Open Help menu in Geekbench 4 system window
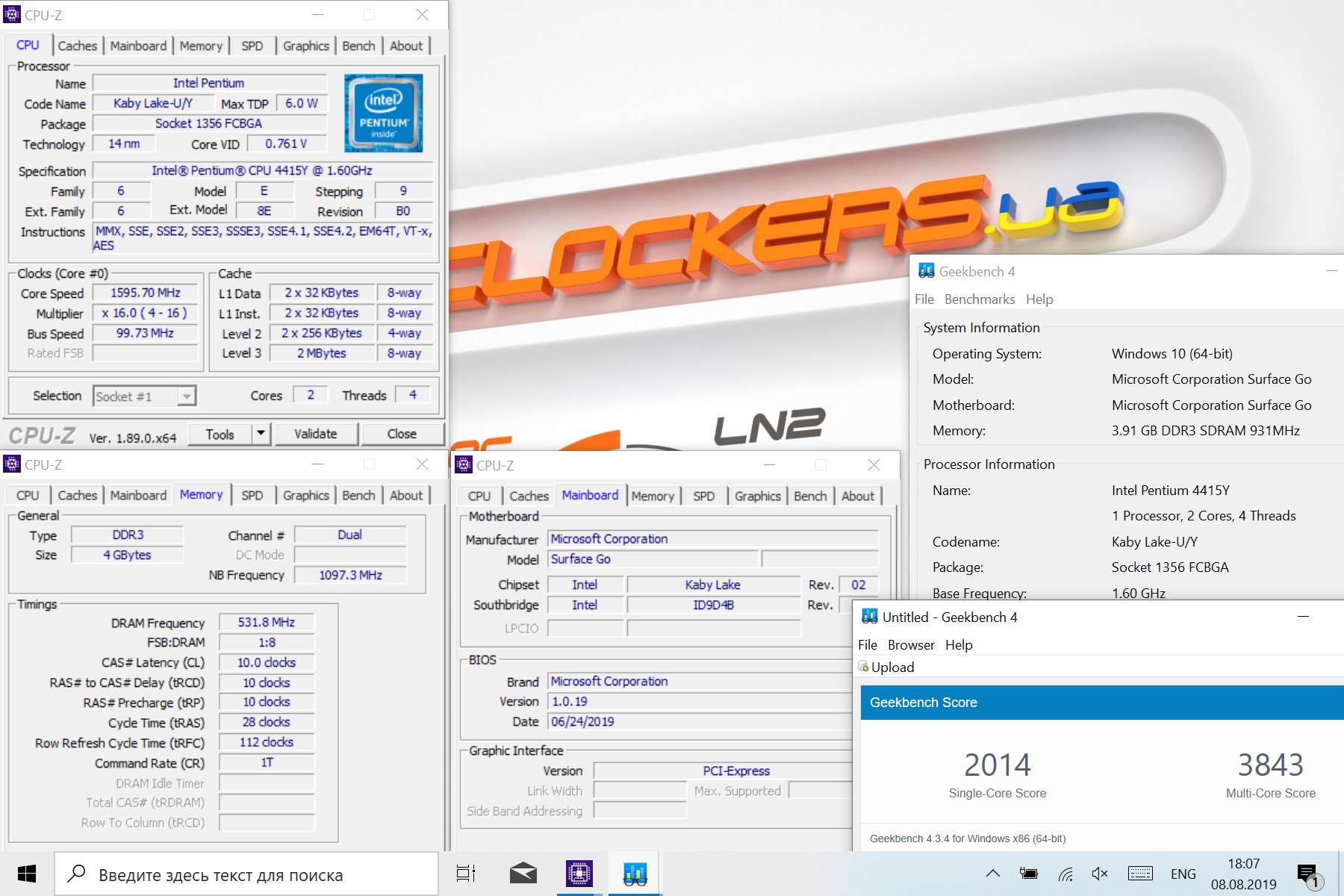The height and width of the screenshot is (896, 1344). [x=1039, y=299]
